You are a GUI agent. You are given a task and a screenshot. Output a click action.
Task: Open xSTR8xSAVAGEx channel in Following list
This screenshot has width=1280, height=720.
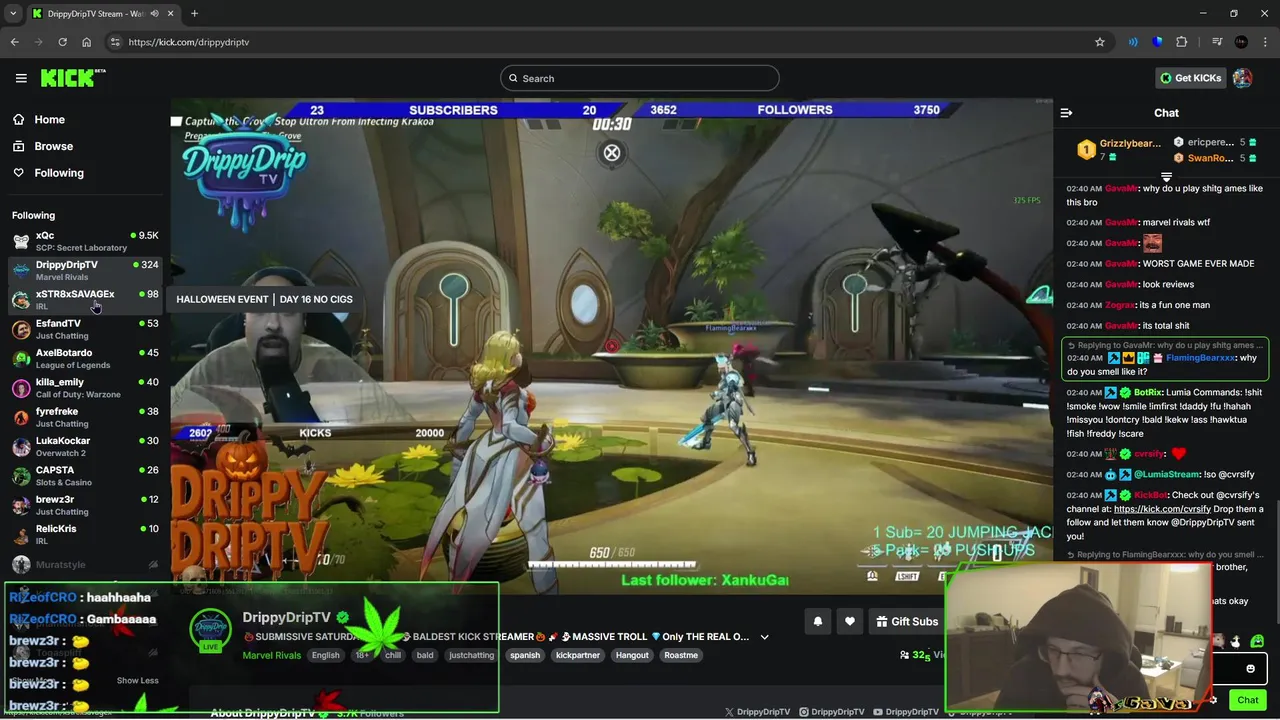85,299
